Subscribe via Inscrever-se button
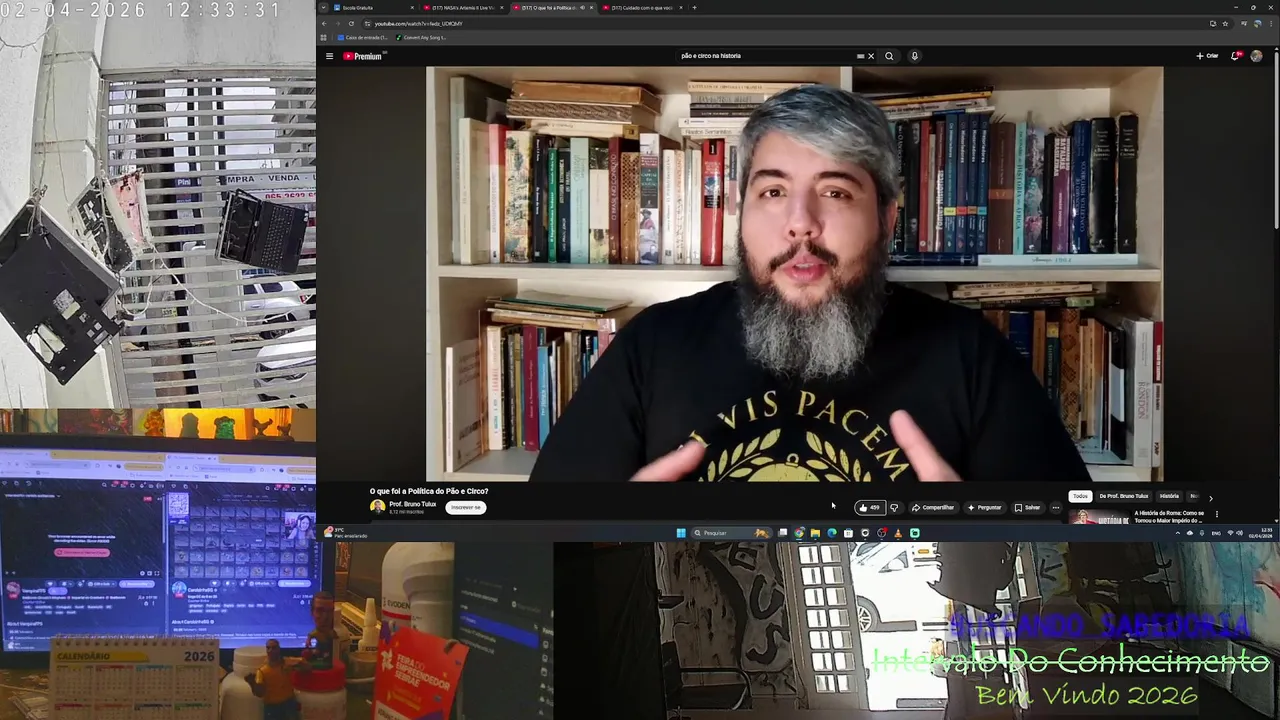The image size is (1280, 720). [465, 507]
